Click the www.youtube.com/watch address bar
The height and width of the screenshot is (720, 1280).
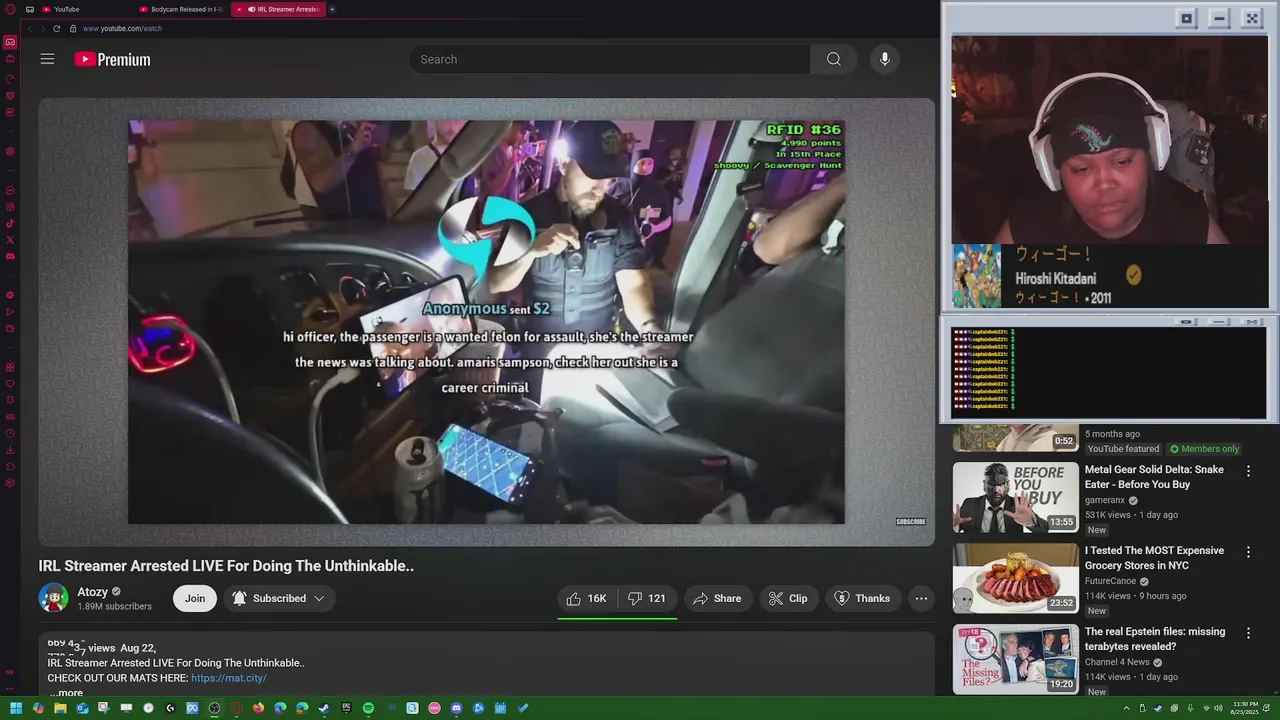pyautogui.click(x=122, y=28)
